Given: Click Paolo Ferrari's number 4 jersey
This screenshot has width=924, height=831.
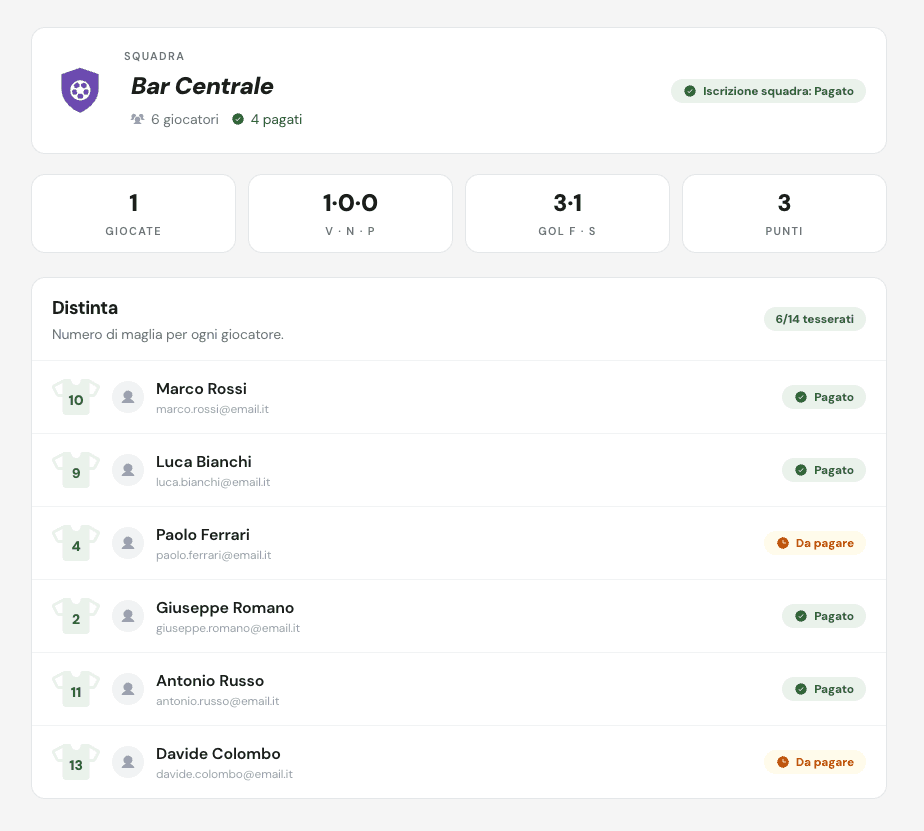Looking at the screenshot, I should click(76, 543).
